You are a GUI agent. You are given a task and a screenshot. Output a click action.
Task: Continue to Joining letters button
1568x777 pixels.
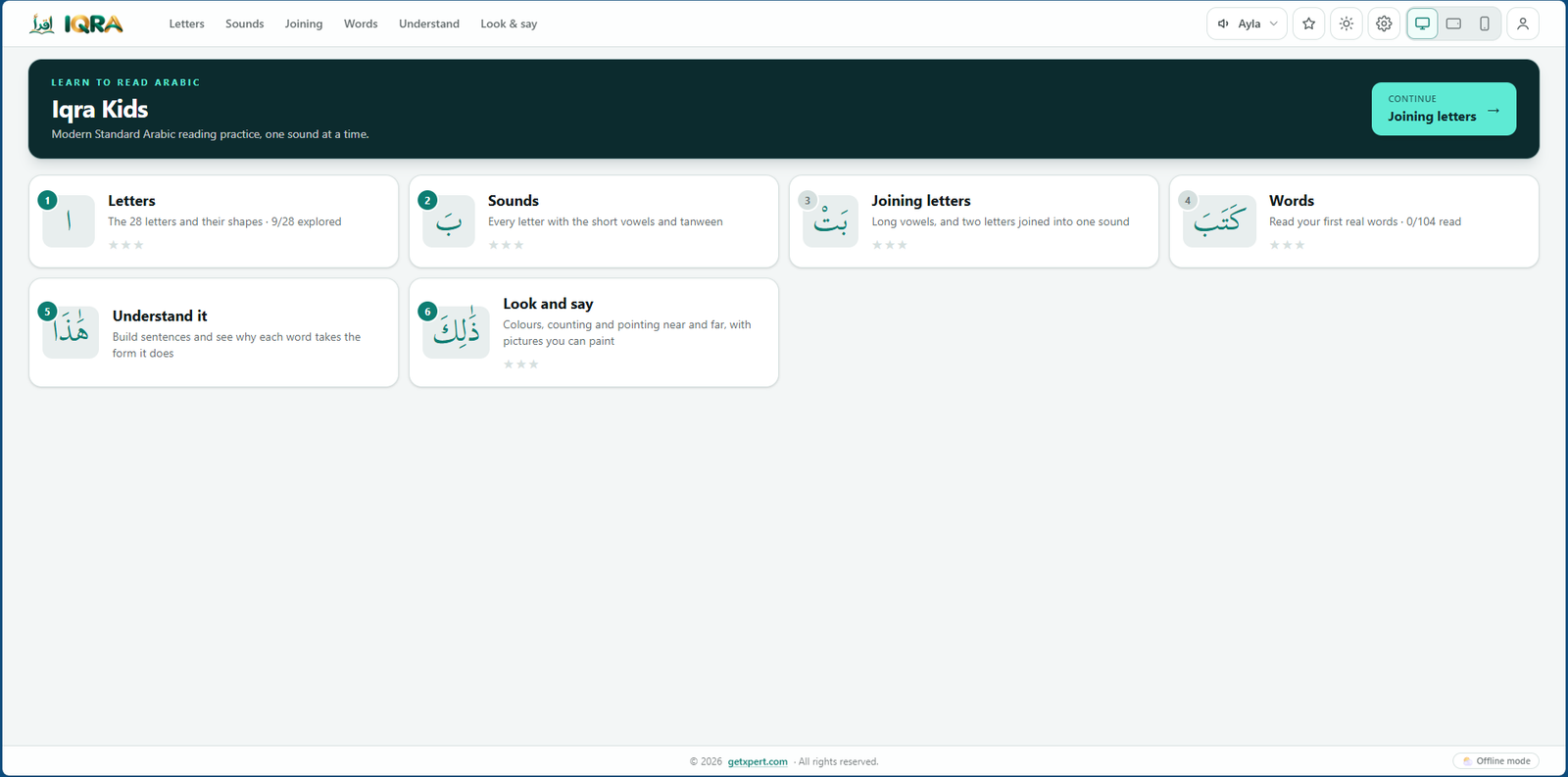click(x=1444, y=109)
